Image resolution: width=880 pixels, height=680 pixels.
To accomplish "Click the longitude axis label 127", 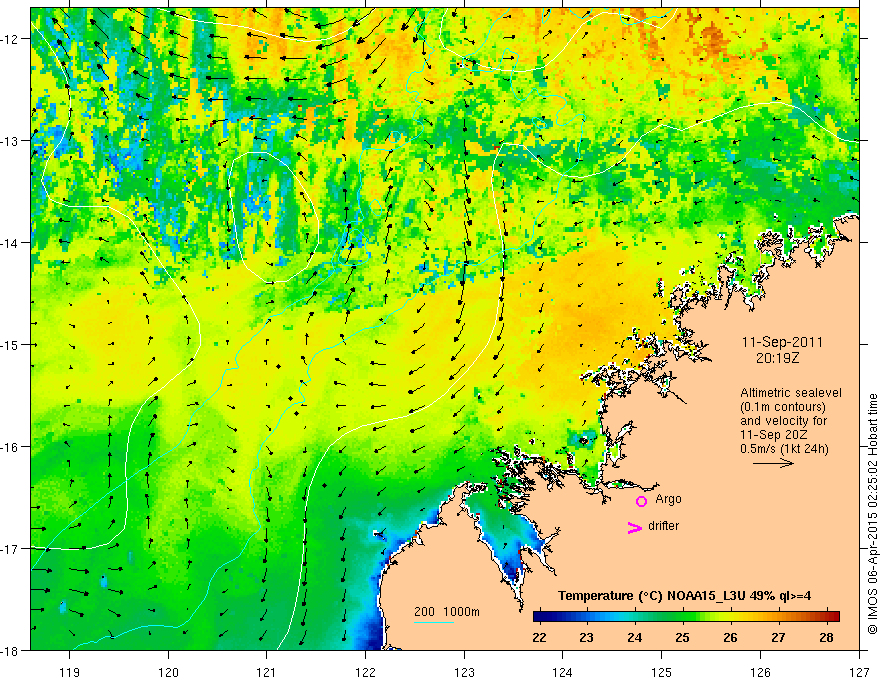I will point(859,672).
